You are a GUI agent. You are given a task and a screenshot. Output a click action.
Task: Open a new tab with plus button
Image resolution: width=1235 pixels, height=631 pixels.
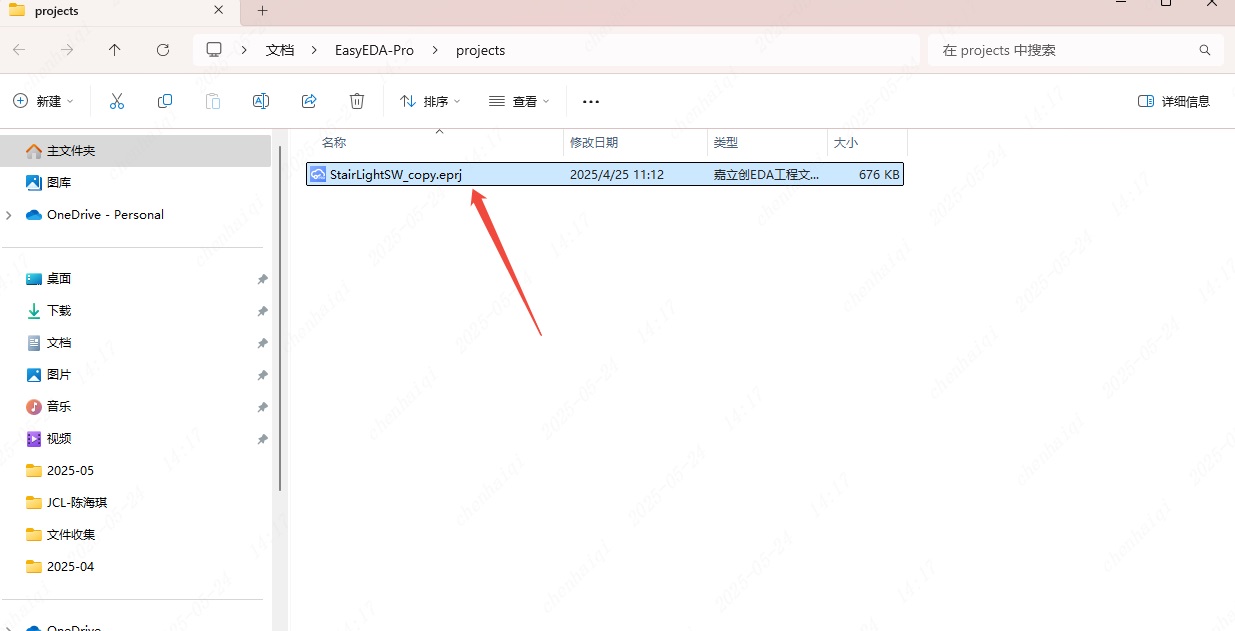pyautogui.click(x=263, y=11)
